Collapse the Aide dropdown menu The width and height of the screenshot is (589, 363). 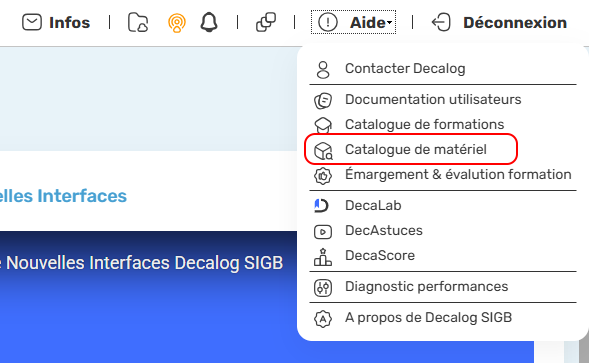click(353, 22)
